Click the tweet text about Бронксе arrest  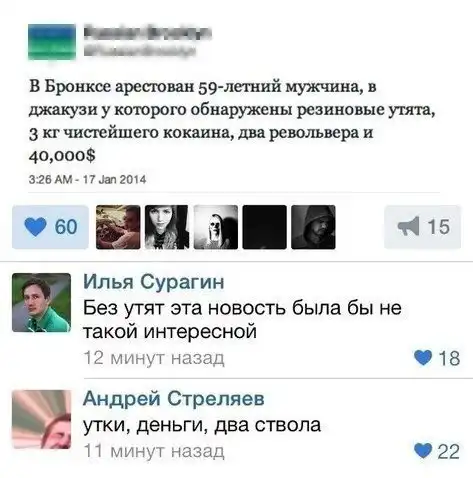pos(232,121)
